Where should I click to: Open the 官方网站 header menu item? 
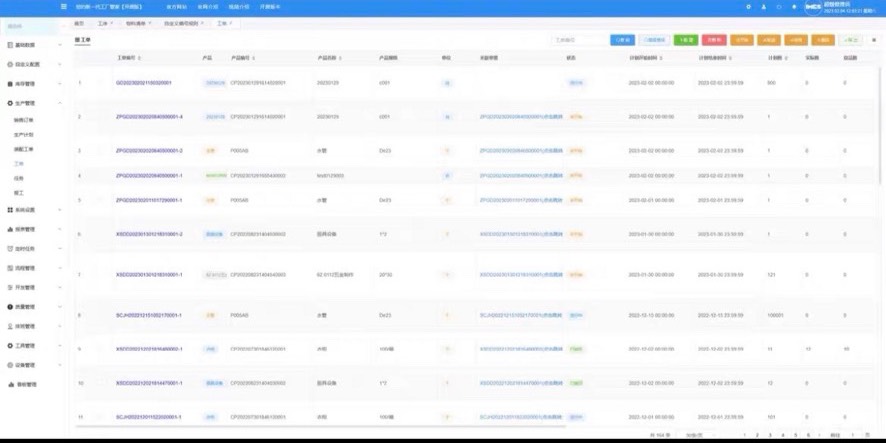point(176,7)
